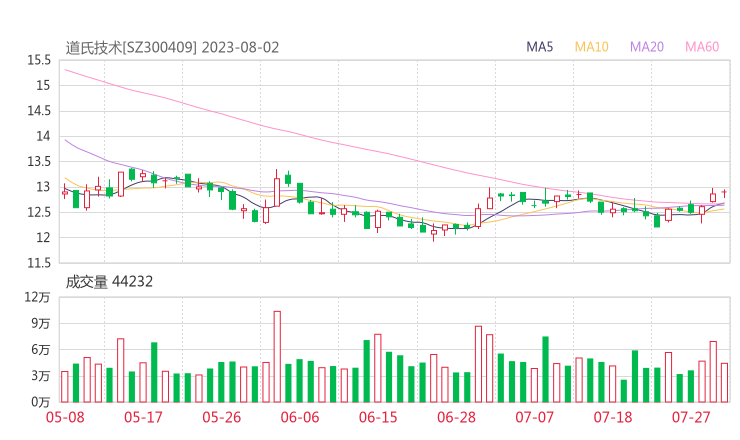
Task: Click the MA5 legend label
Action: point(539,47)
